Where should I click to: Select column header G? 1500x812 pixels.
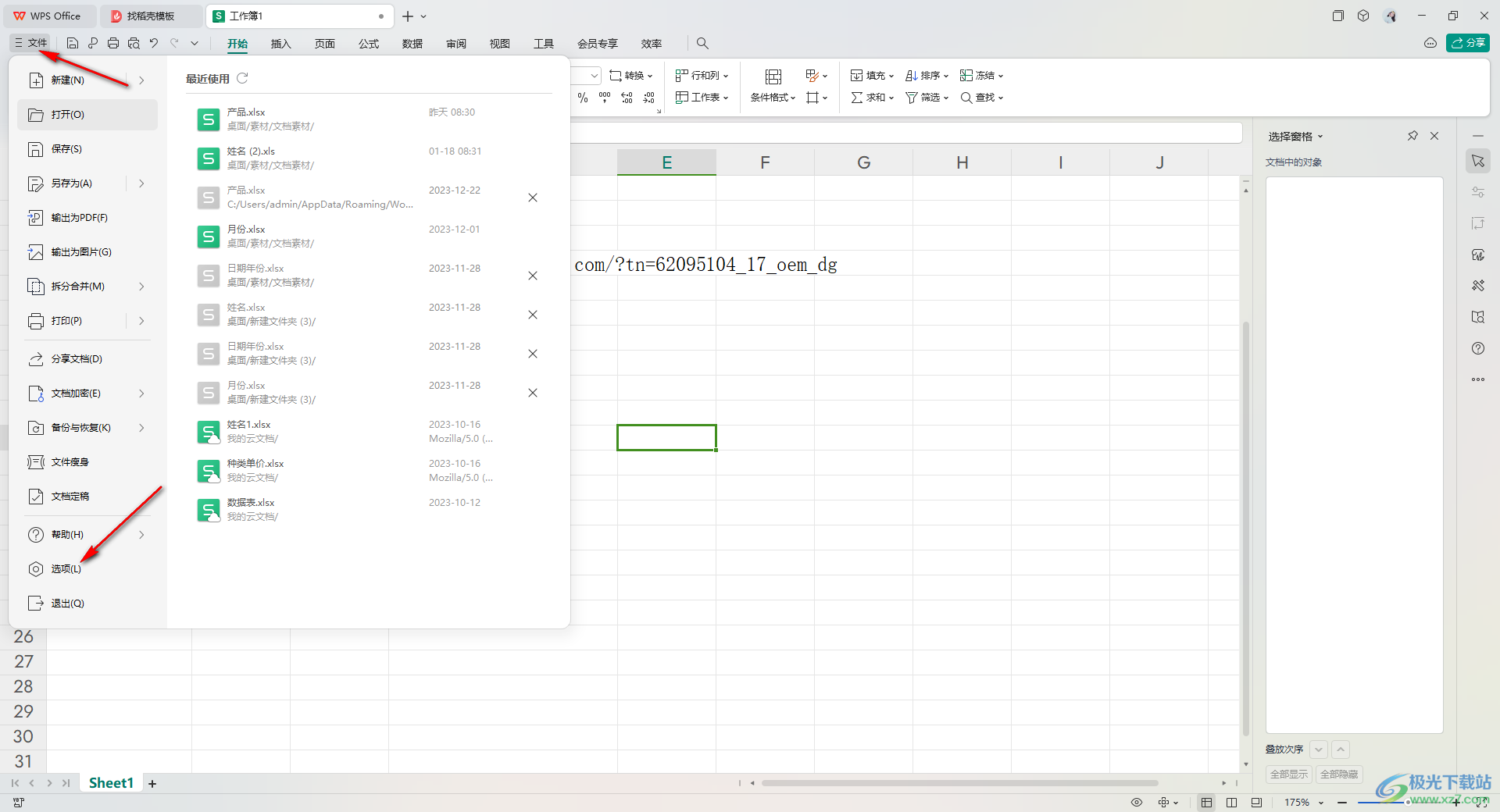(x=863, y=162)
